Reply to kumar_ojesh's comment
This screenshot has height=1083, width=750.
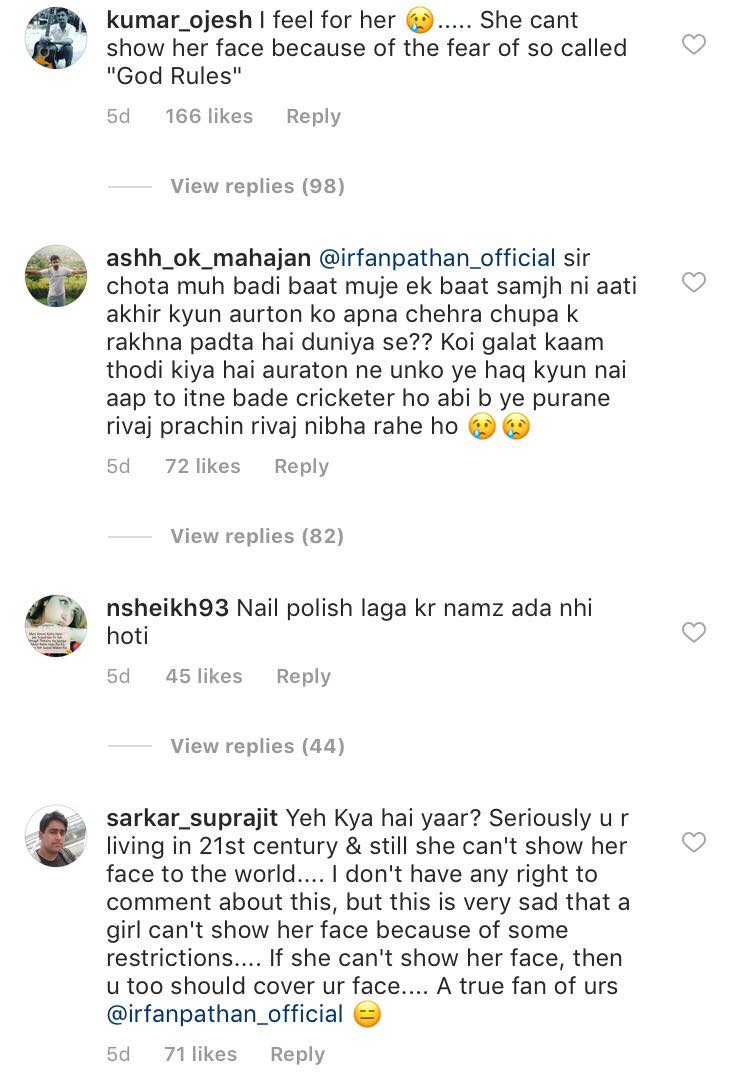click(x=313, y=116)
